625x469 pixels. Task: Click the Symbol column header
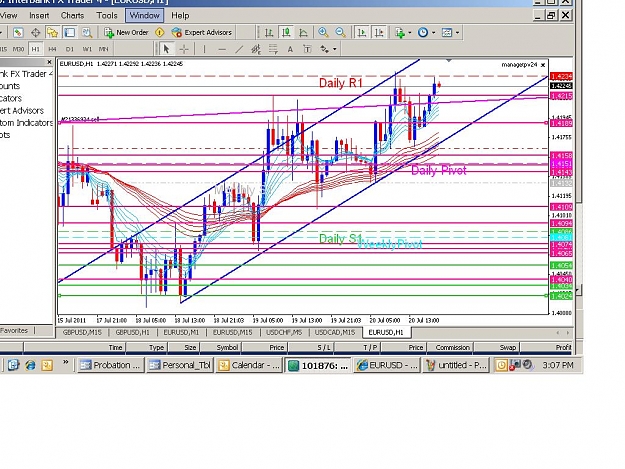[221, 347]
